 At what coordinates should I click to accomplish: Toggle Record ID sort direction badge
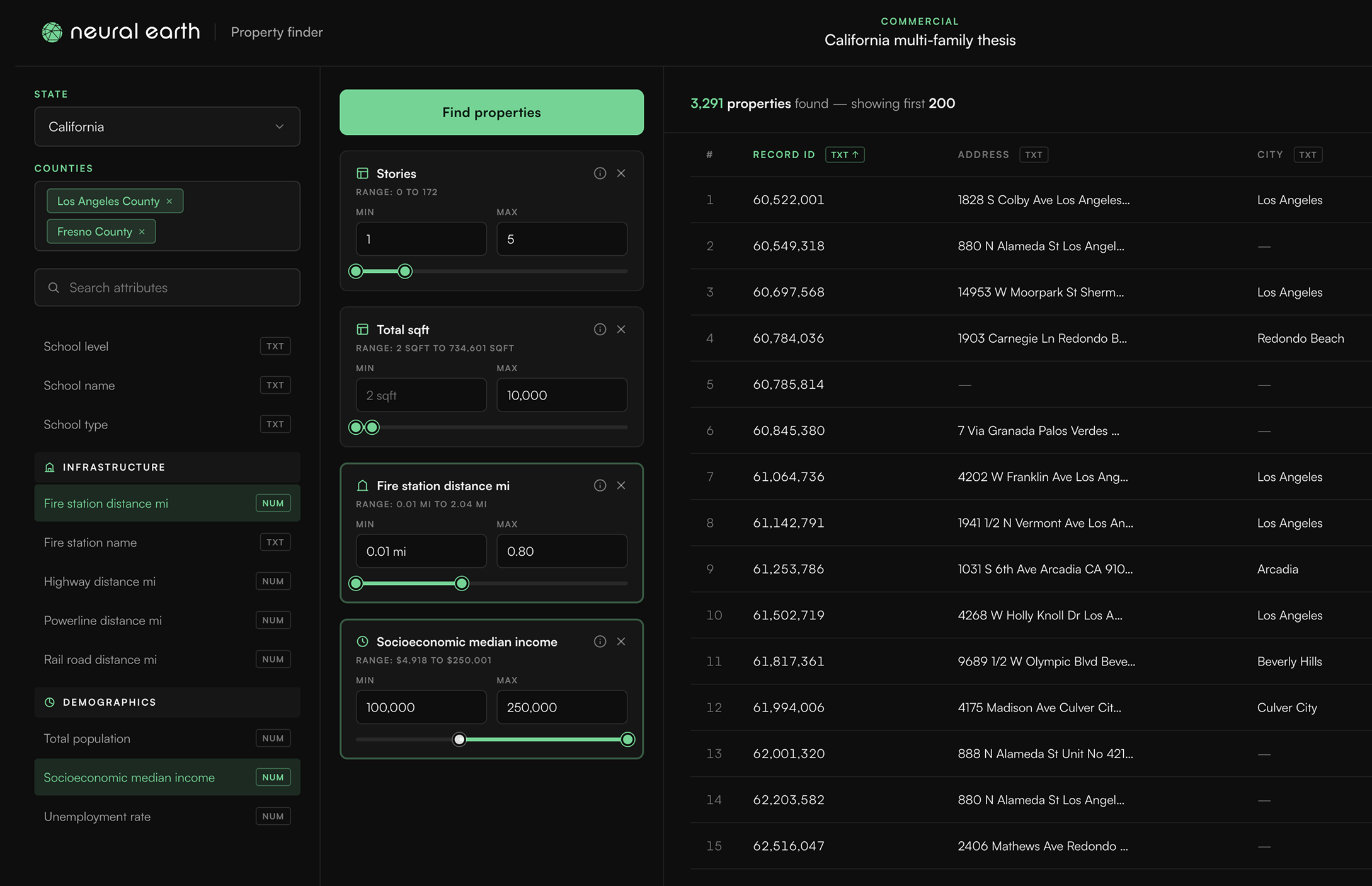pyautogui.click(x=845, y=155)
